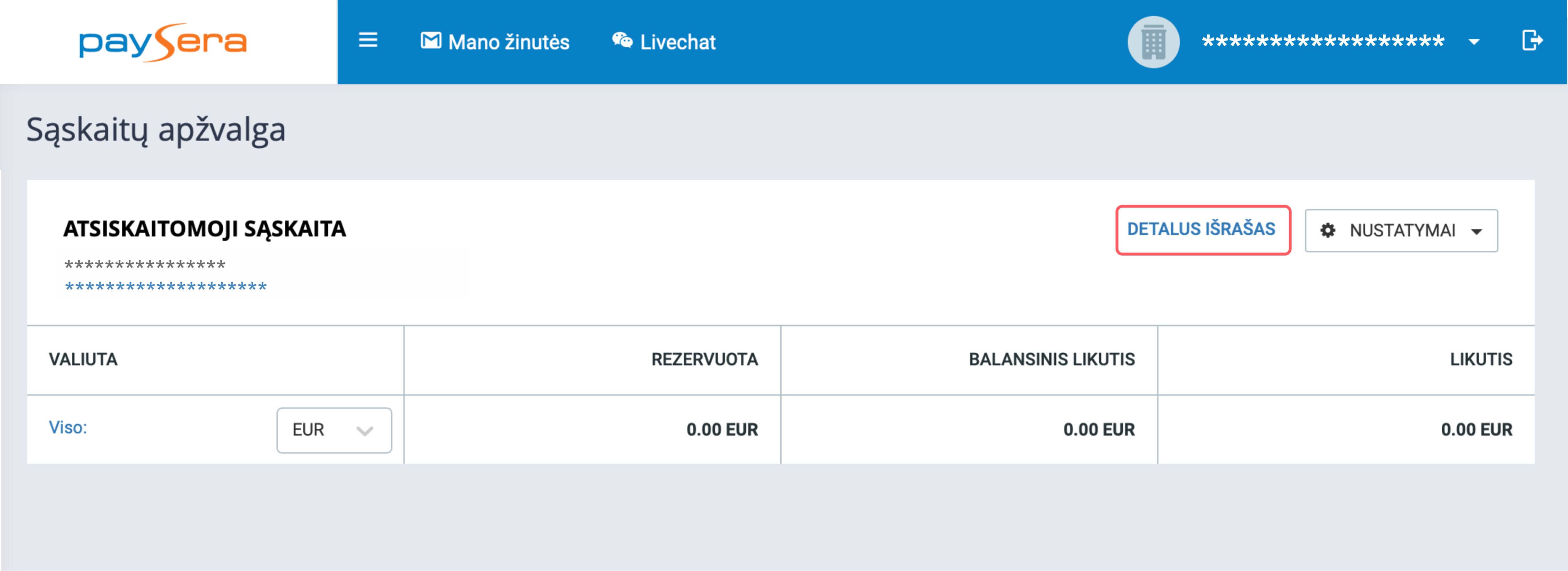The height and width of the screenshot is (571, 1568).
Task: Click the Livechat speech bubbles icon
Action: (x=622, y=40)
